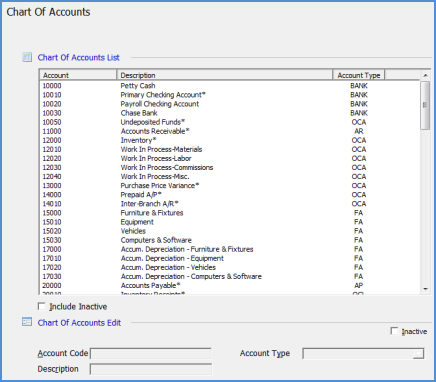Screen dimensions: 436x382
Task: Select the Accounts Receivable row
Action: 230,131
